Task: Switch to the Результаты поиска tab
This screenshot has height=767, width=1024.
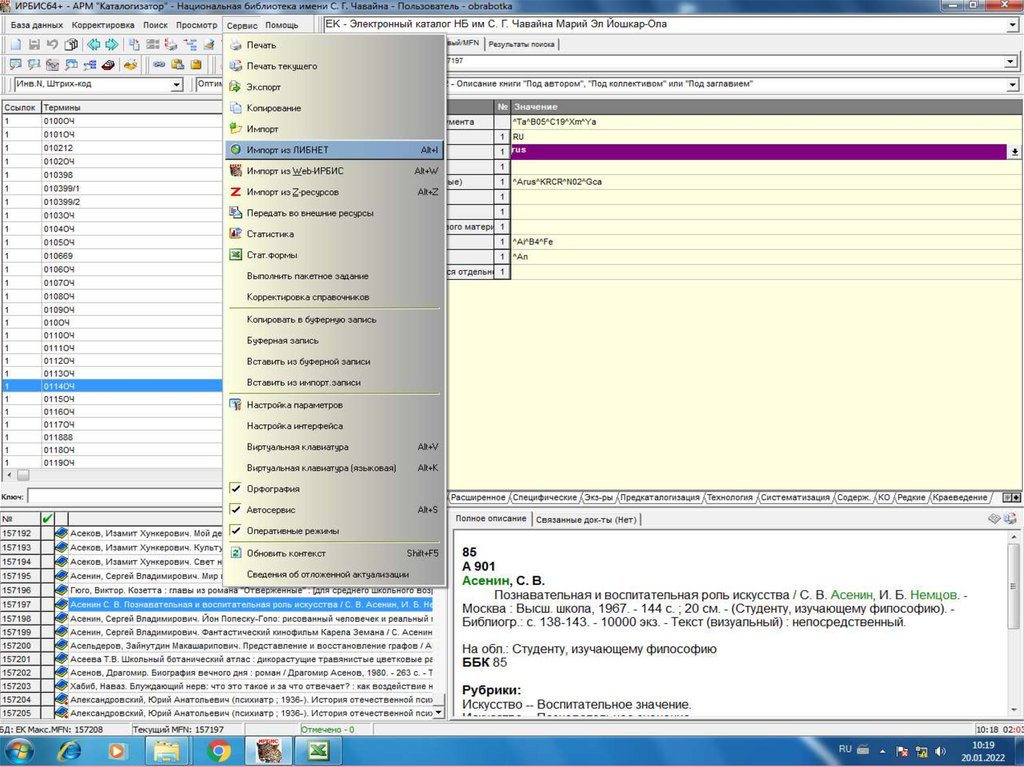Action: click(x=521, y=44)
